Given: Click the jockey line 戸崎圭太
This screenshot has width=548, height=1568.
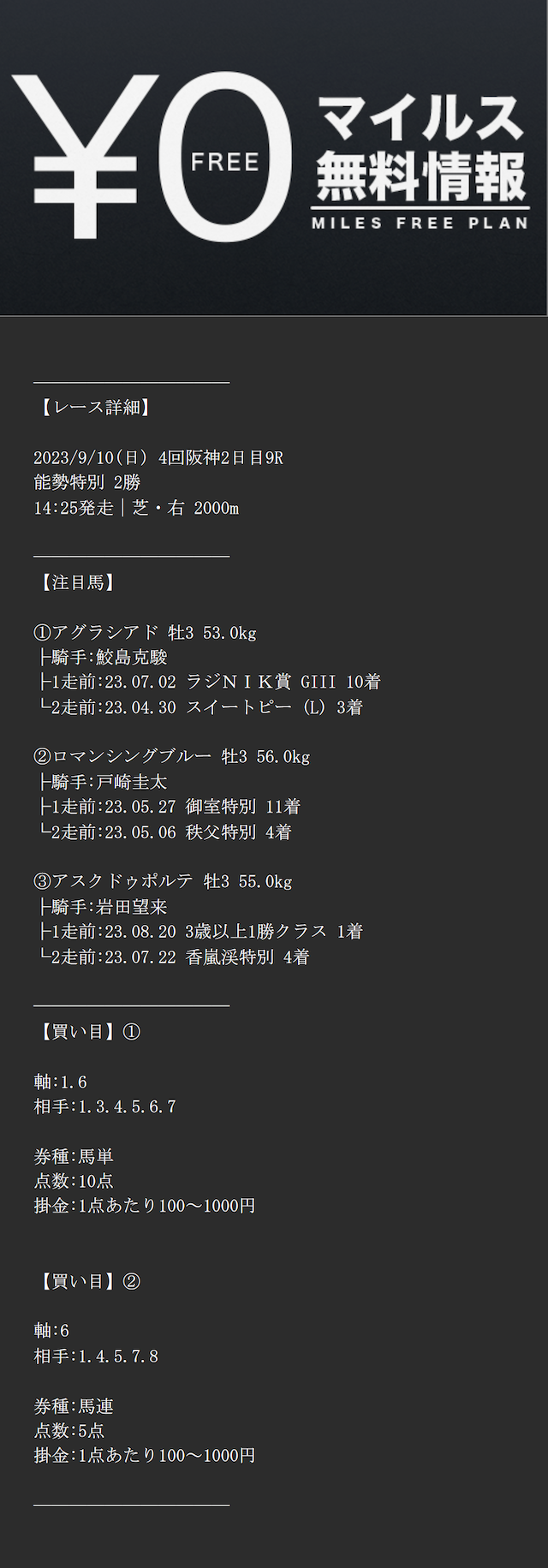Looking at the screenshot, I should 103,782.
